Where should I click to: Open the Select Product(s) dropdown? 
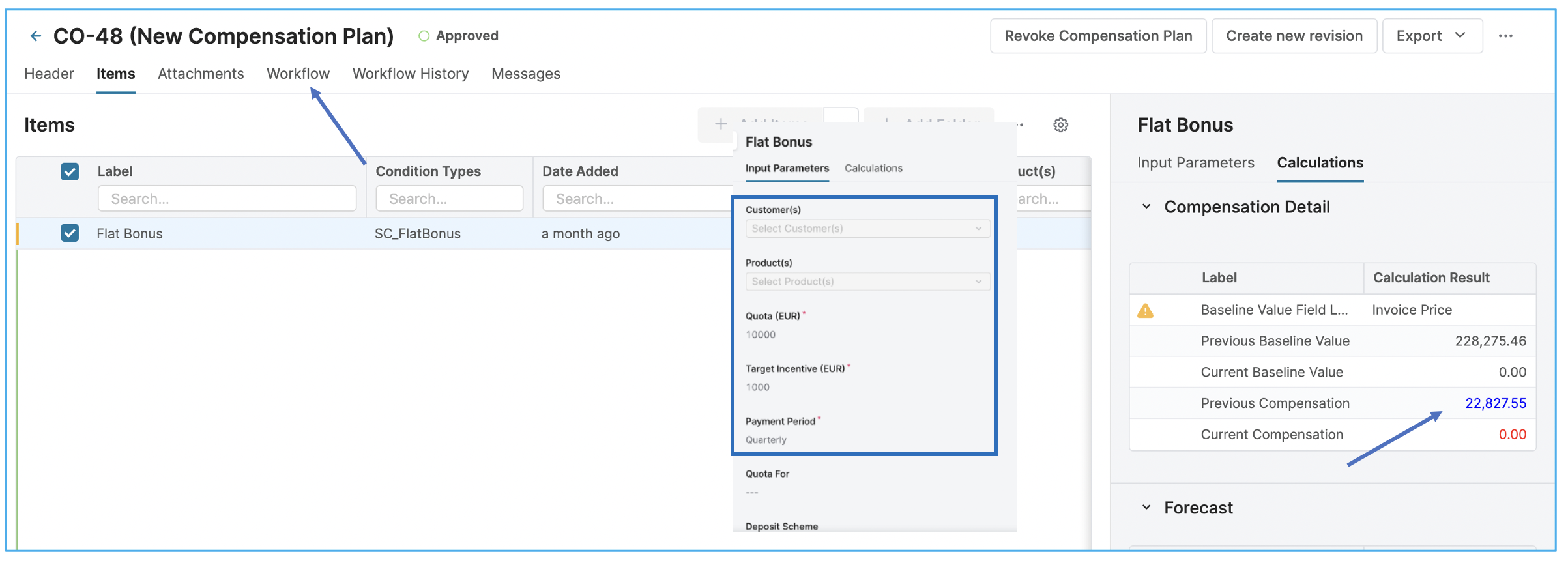(x=867, y=281)
